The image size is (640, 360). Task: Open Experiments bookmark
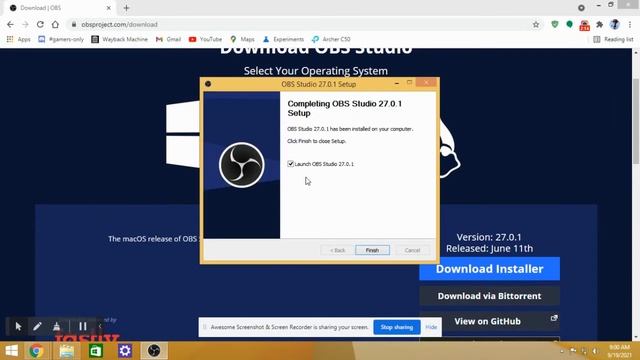[x=283, y=39]
